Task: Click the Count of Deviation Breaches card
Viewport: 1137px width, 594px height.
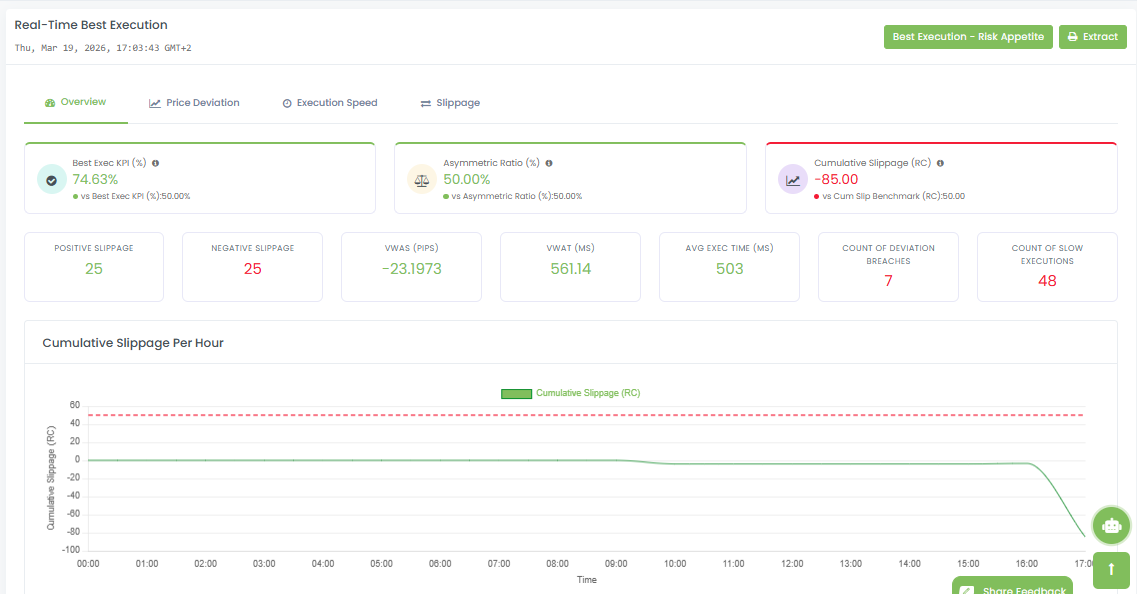Action: pyautogui.click(x=888, y=267)
